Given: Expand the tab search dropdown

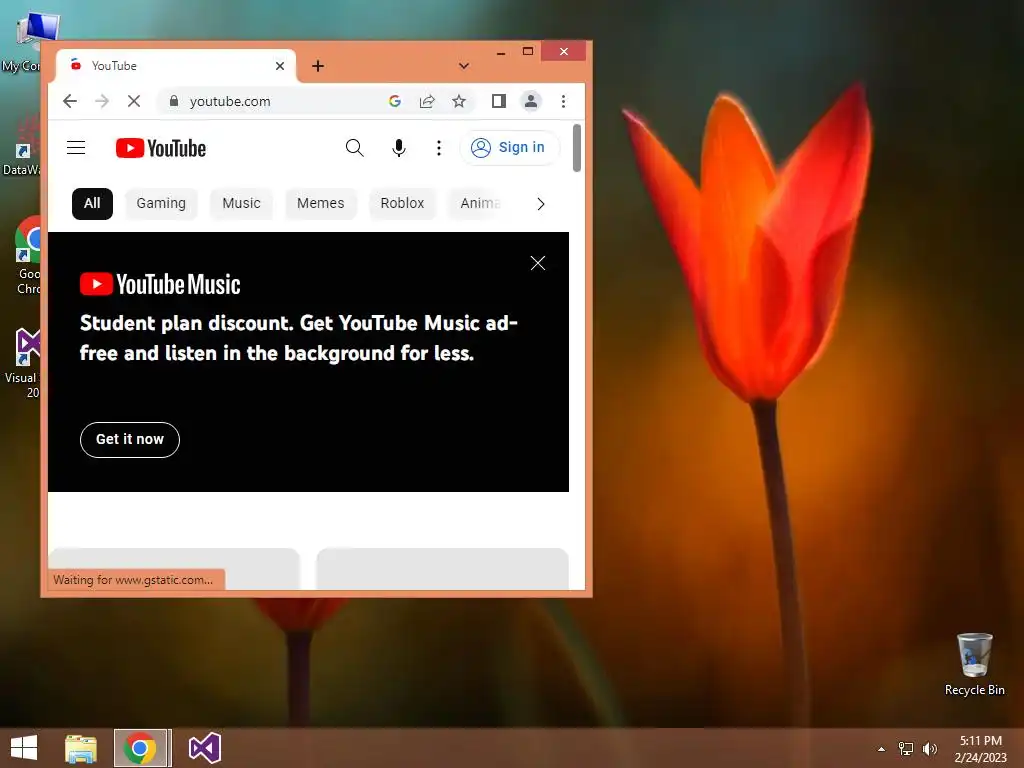Looking at the screenshot, I should tap(464, 66).
